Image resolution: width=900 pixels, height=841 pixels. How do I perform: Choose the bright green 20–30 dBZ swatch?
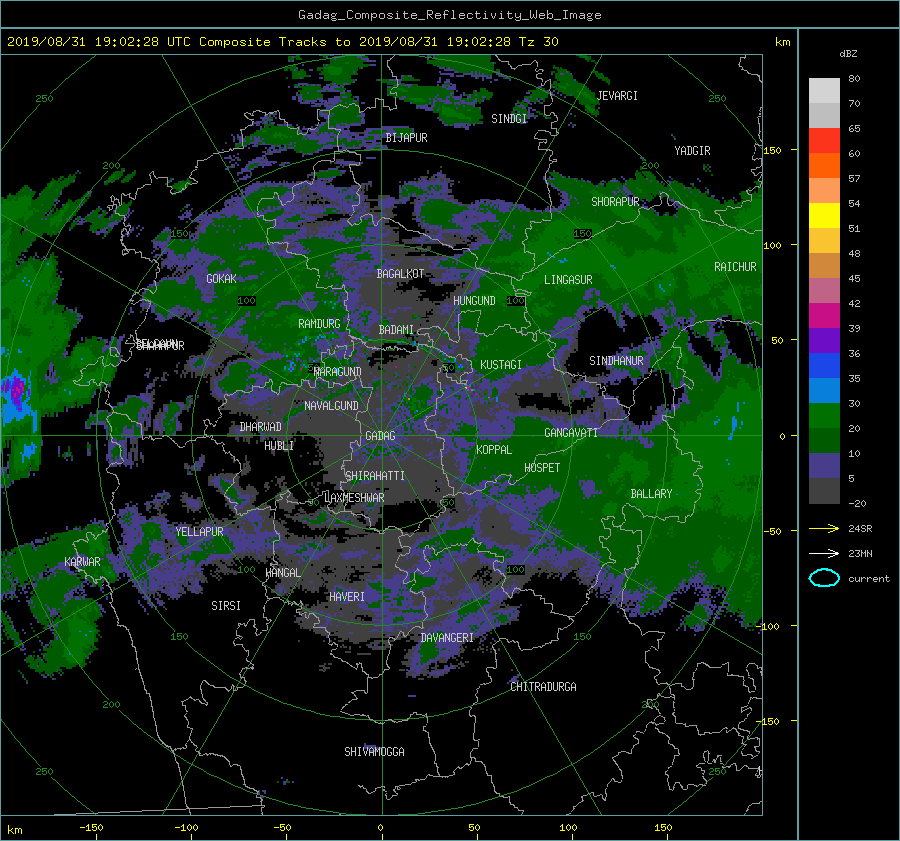click(824, 416)
